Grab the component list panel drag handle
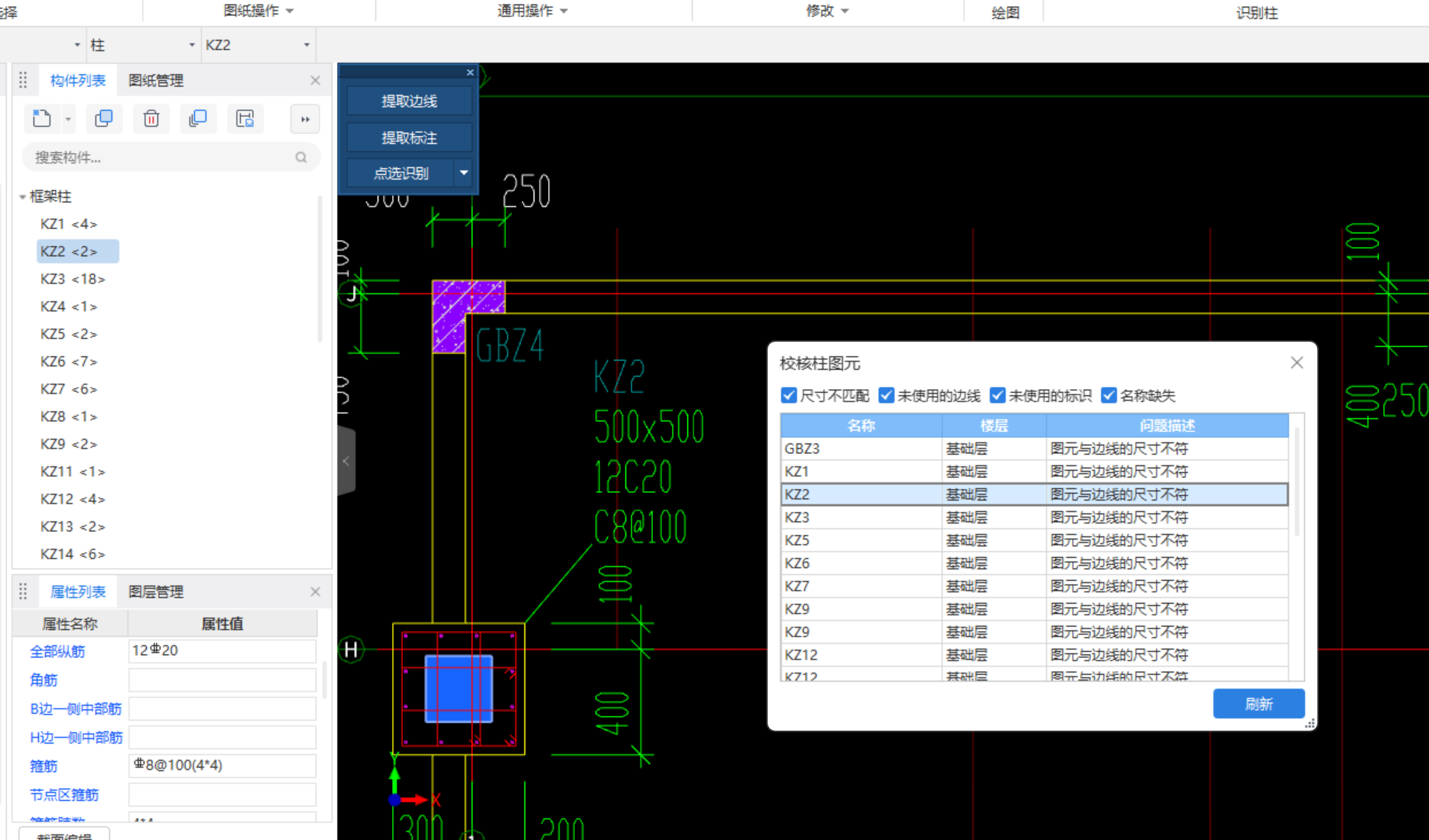 (x=23, y=80)
